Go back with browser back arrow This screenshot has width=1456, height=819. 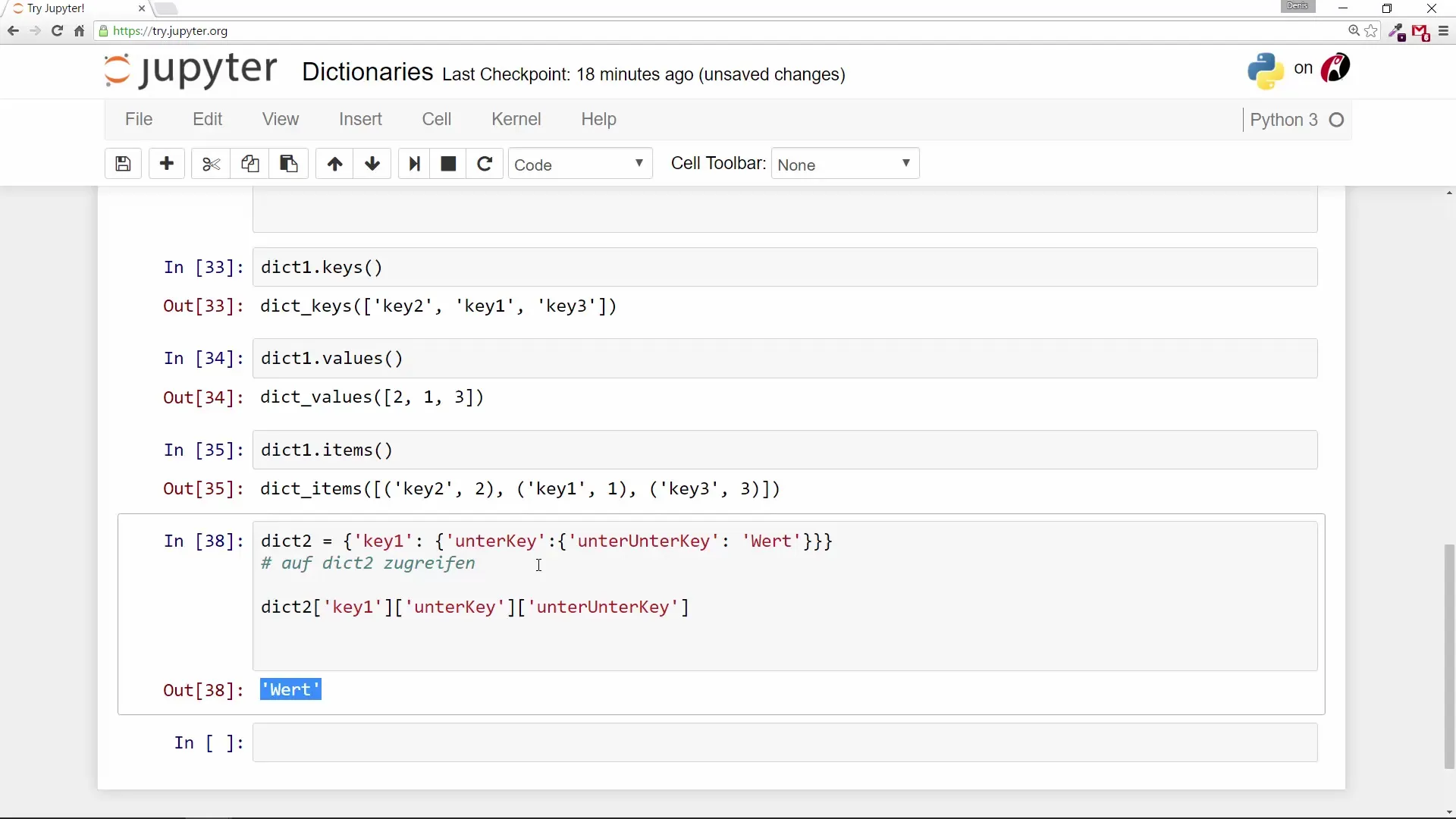tap(13, 31)
